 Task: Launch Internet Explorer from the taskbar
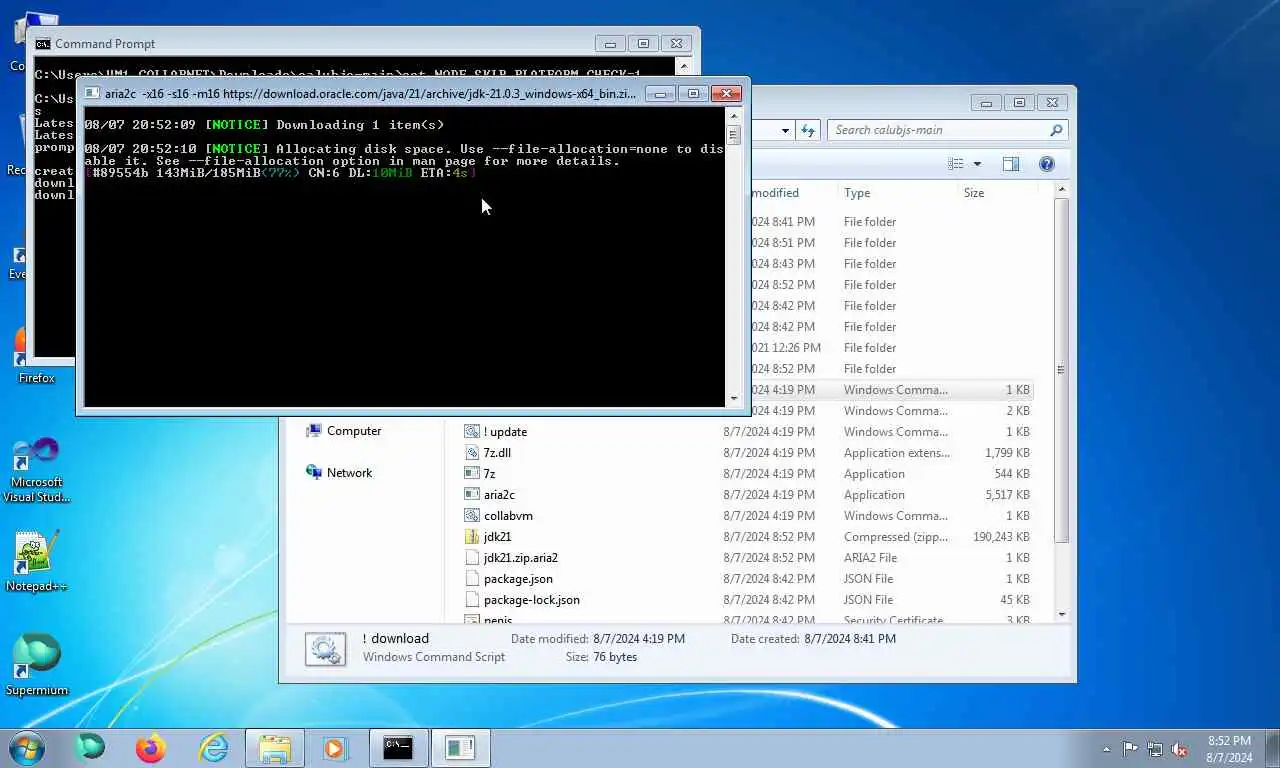(x=213, y=748)
